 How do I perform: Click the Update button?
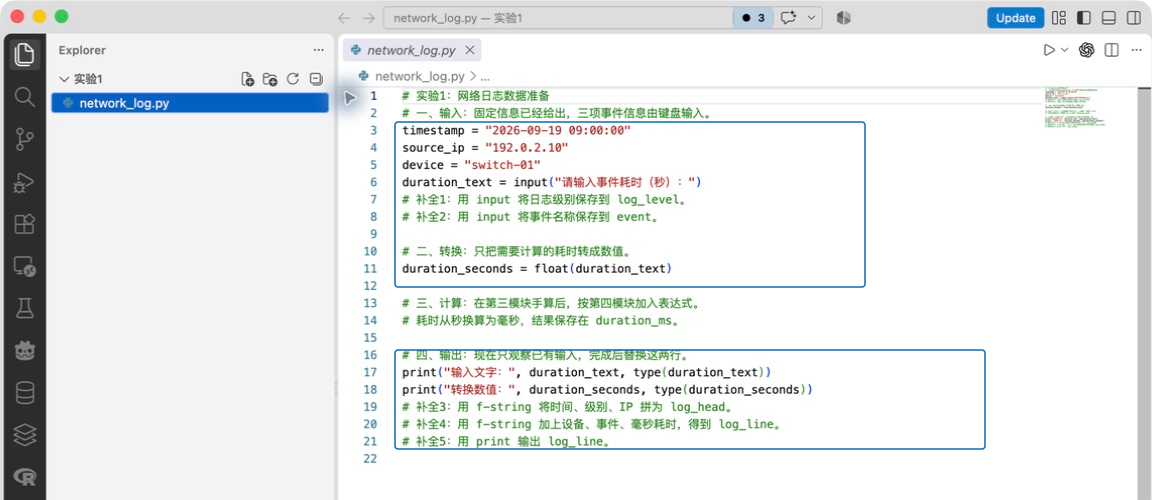(x=1015, y=18)
